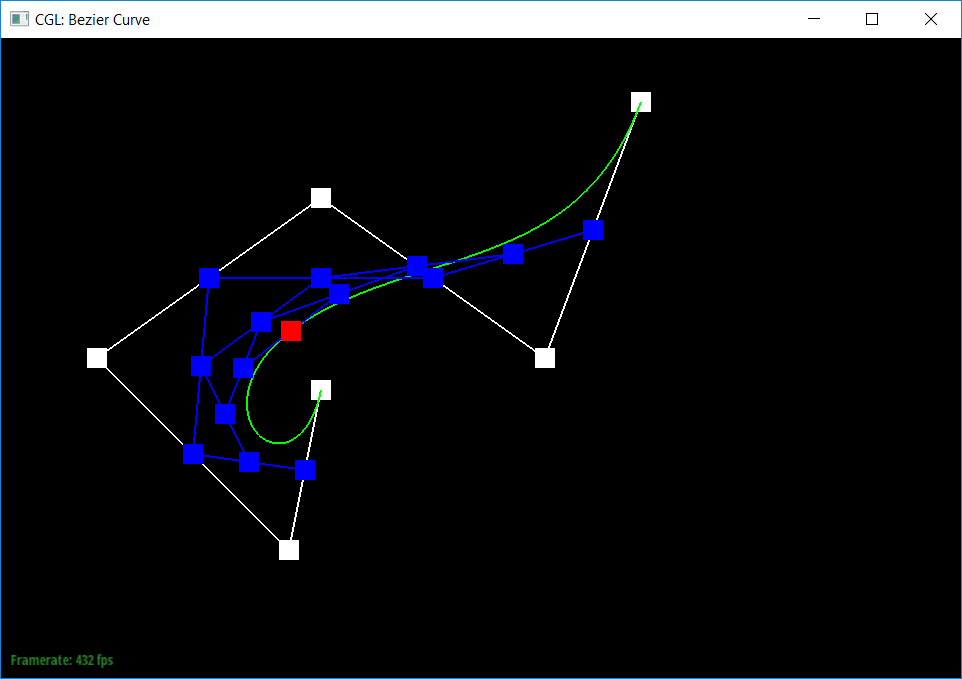Click the white control point at the curve's inner spiral end

pos(321,390)
